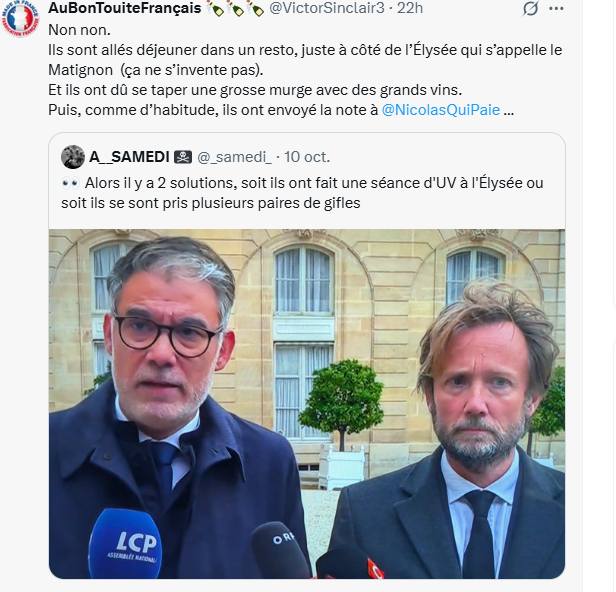Click the 10 oct. date
Viewport: 616px width, 592px height.
pyautogui.click(x=307, y=157)
